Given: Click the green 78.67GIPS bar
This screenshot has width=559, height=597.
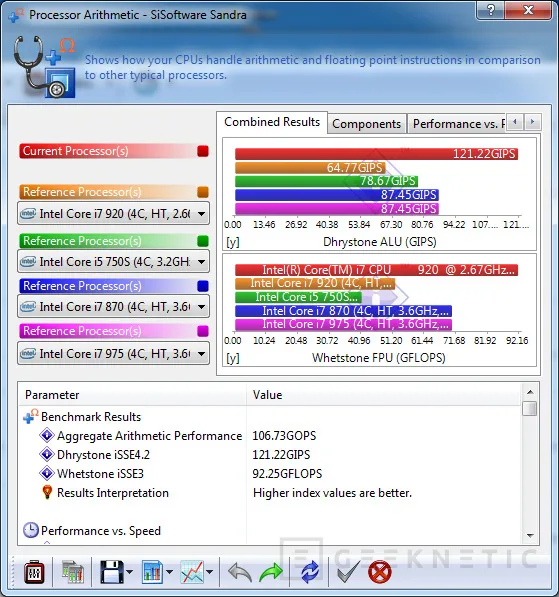Looking at the screenshot, I should 326,181.
